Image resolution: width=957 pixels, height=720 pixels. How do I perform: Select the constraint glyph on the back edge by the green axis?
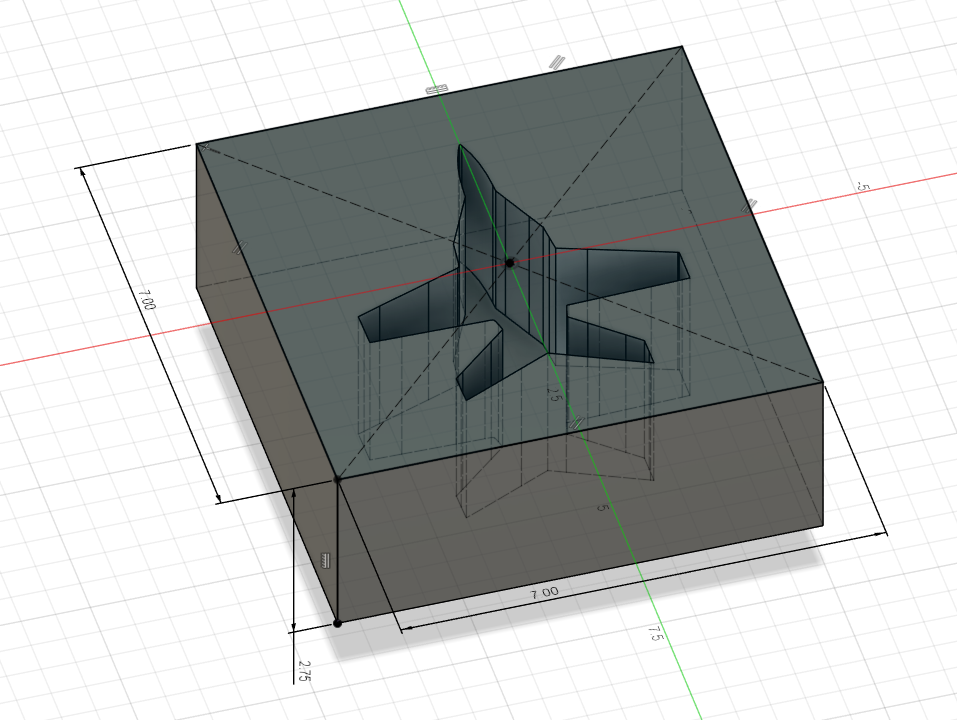point(436,90)
